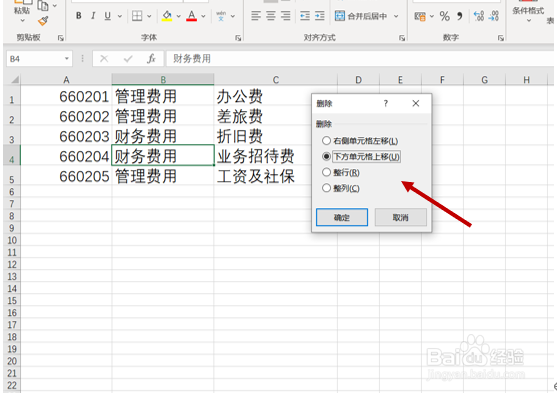
Task: Apply the red font color
Action: (x=191, y=16)
